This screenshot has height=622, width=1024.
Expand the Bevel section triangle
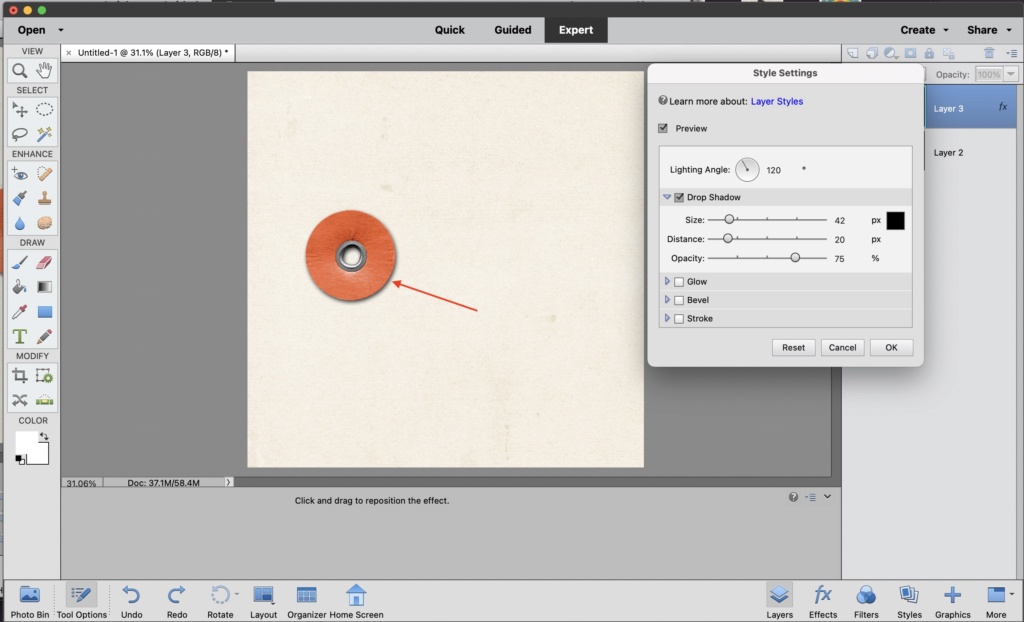667,299
